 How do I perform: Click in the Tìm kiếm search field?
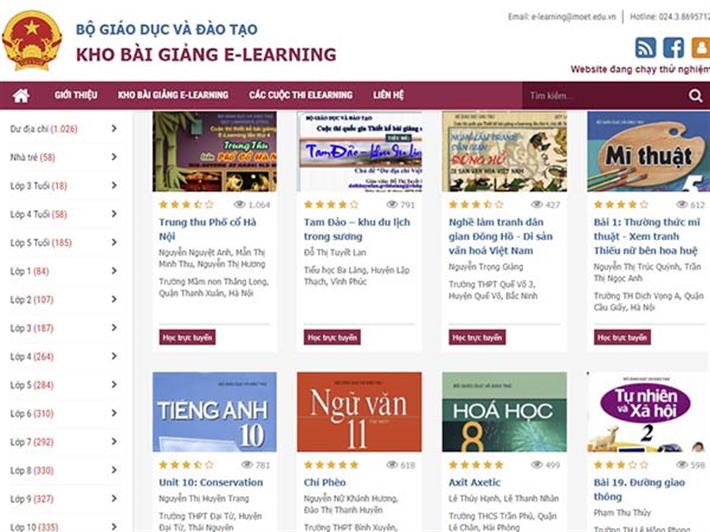tap(604, 96)
